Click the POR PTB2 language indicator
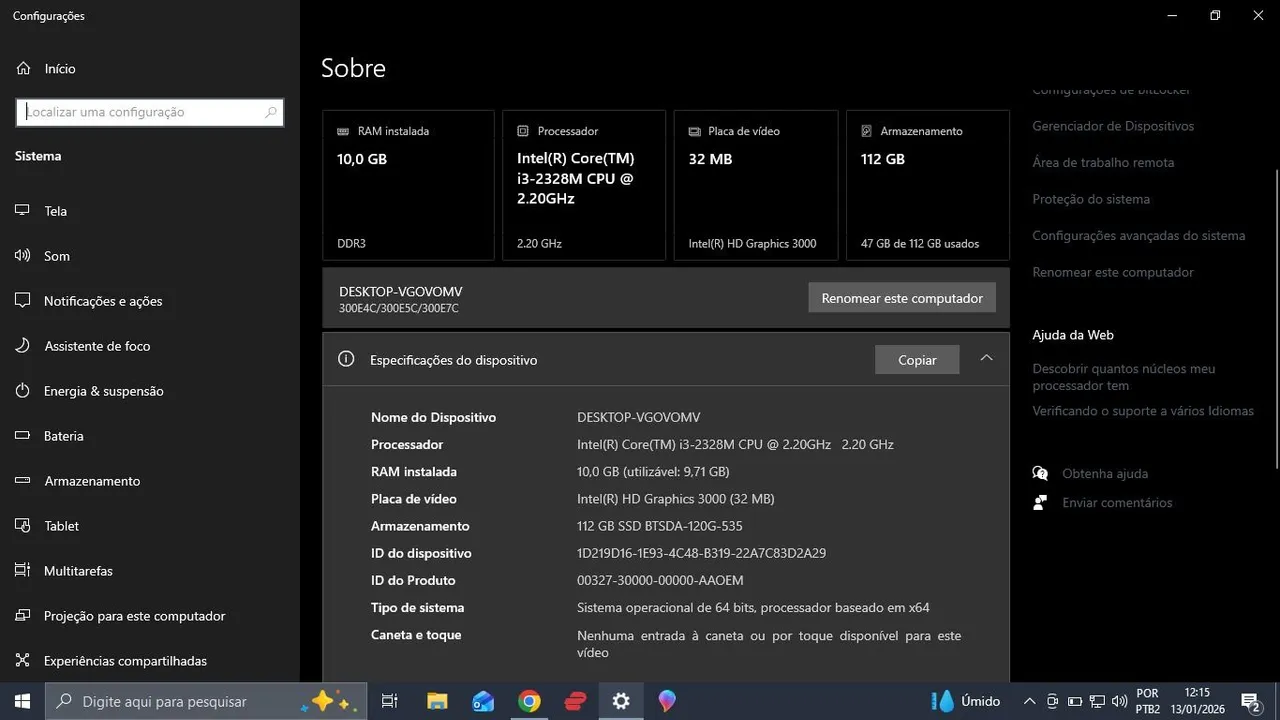The height and width of the screenshot is (720, 1280). (1147, 701)
